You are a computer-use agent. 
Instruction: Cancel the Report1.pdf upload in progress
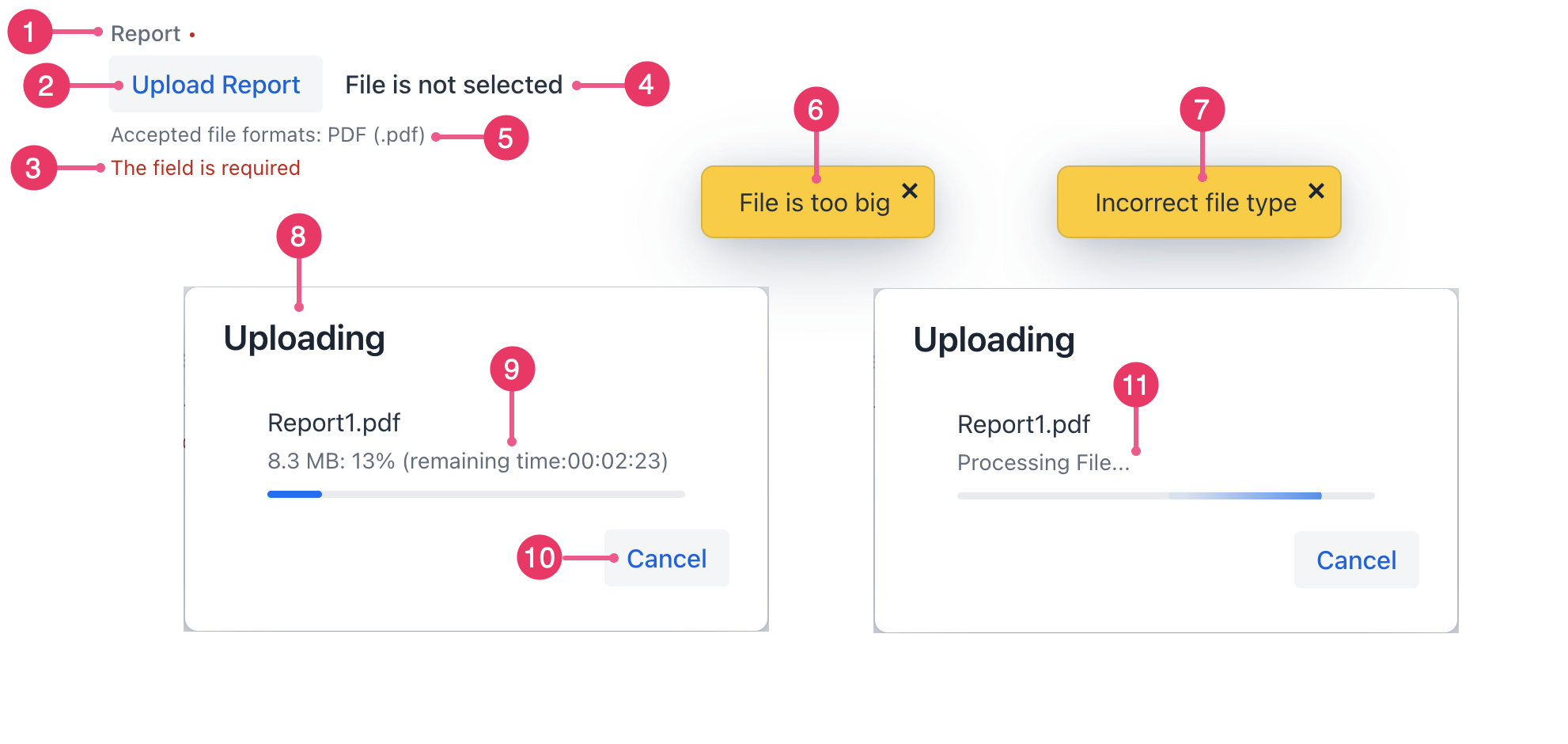tap(666, 558)
